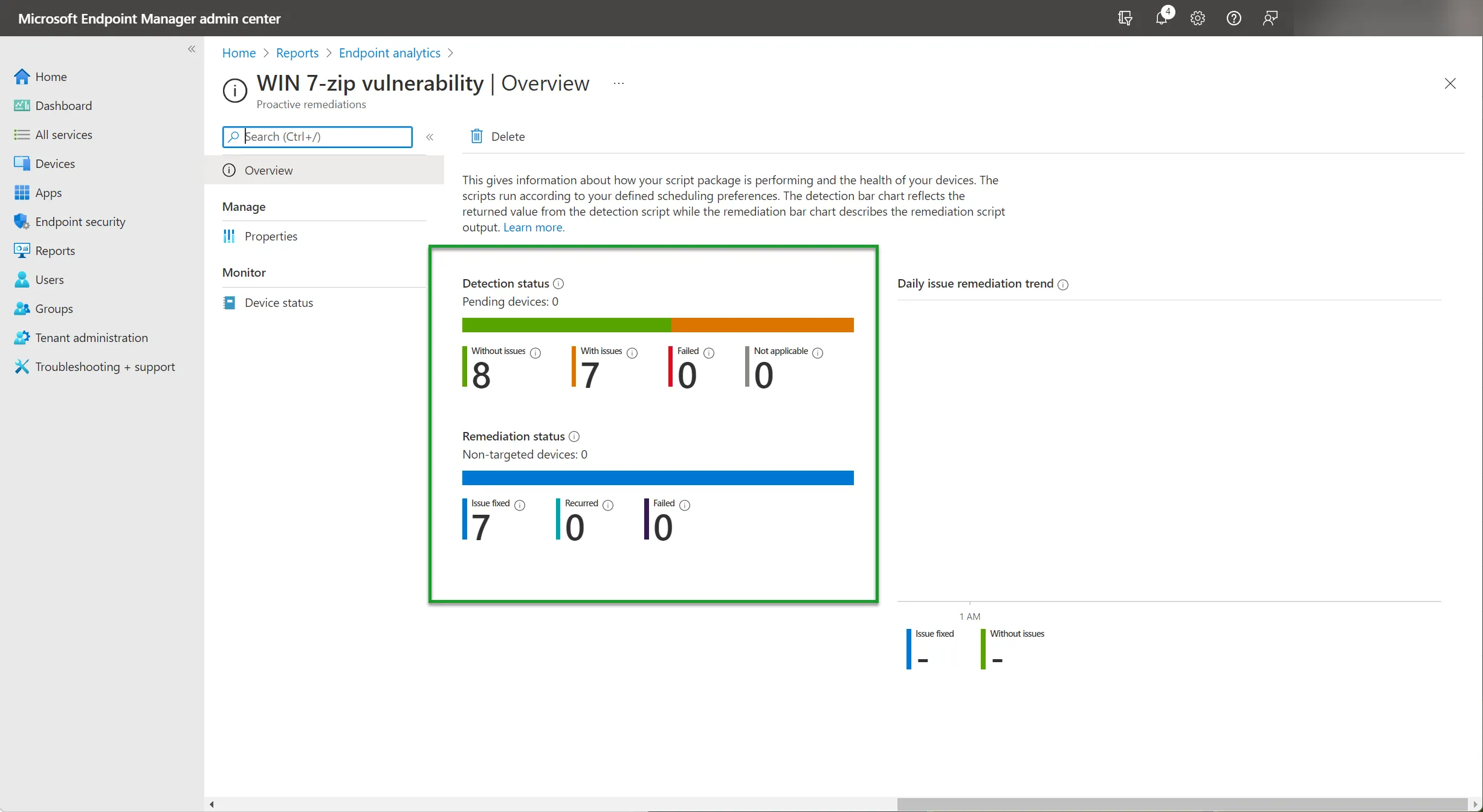This screenshot has height=812, width=1483.
Task: Click the orange With issues bar segment
Action: (x=762, y=325)
